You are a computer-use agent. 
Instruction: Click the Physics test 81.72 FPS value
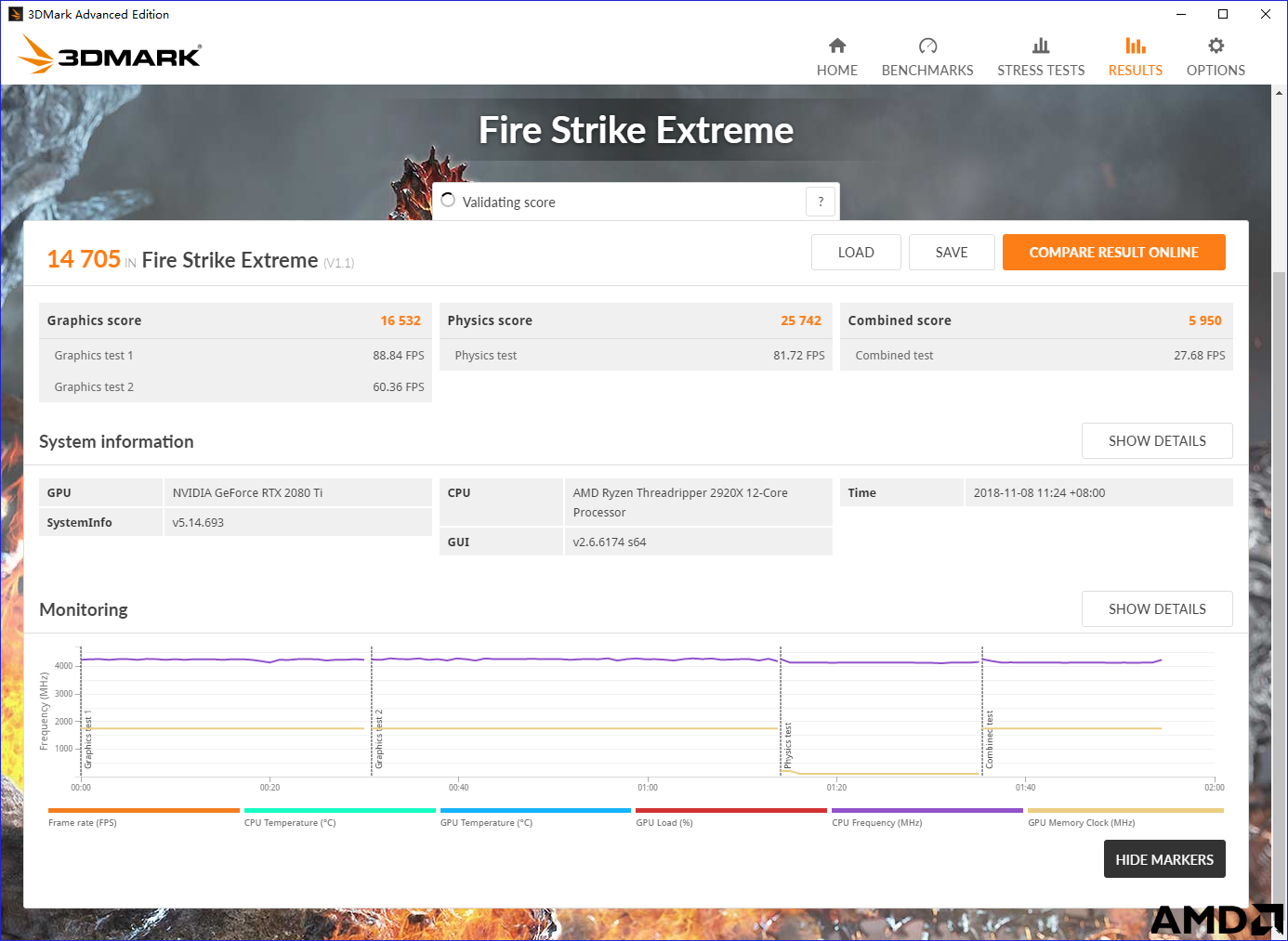tap(799, 356)
